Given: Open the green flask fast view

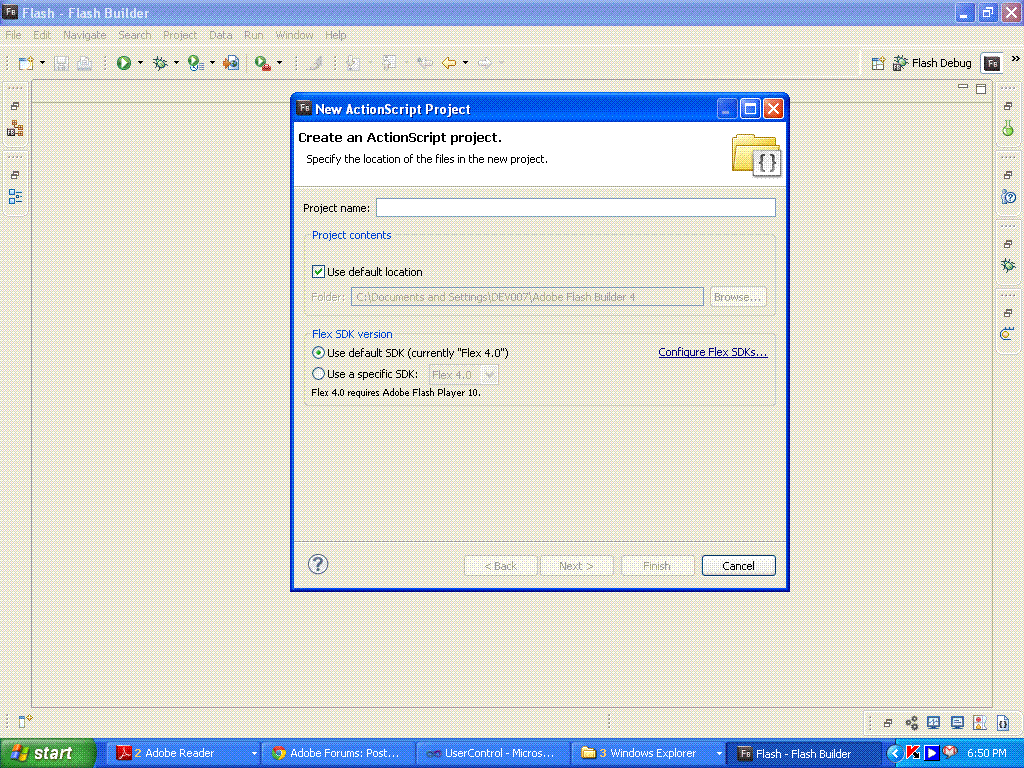Looking at the screenshot, I should point(1008,128).
